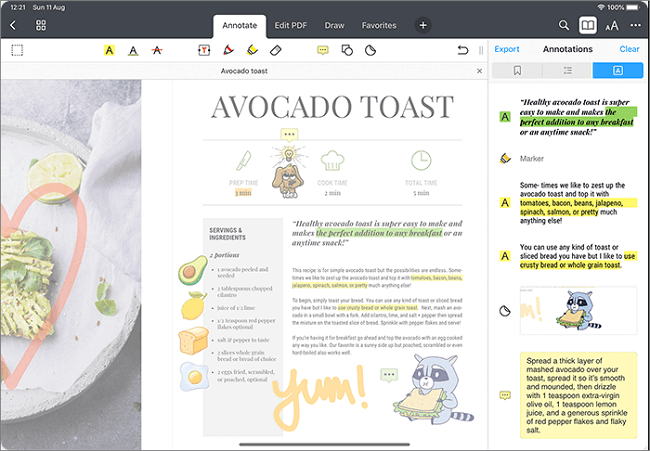
Task: Switch to the Edit PDF tab
Action: pyautogui.click(x=296, y=25)
